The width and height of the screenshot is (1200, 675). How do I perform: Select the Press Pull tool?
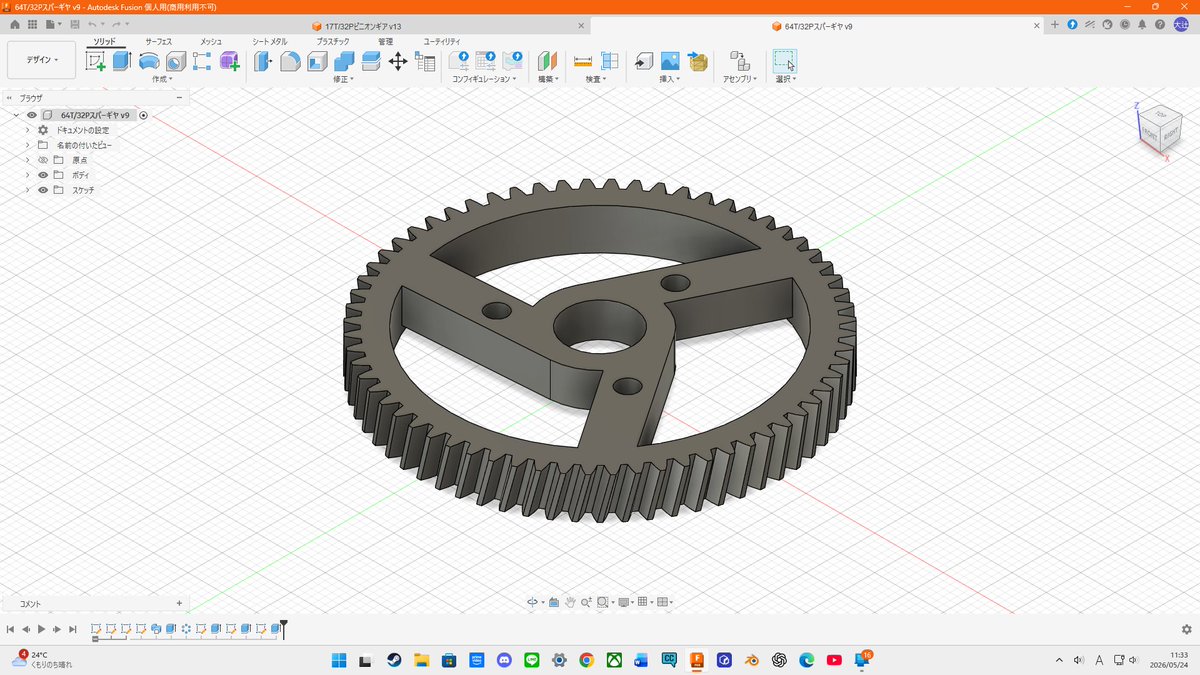(263, 61)
